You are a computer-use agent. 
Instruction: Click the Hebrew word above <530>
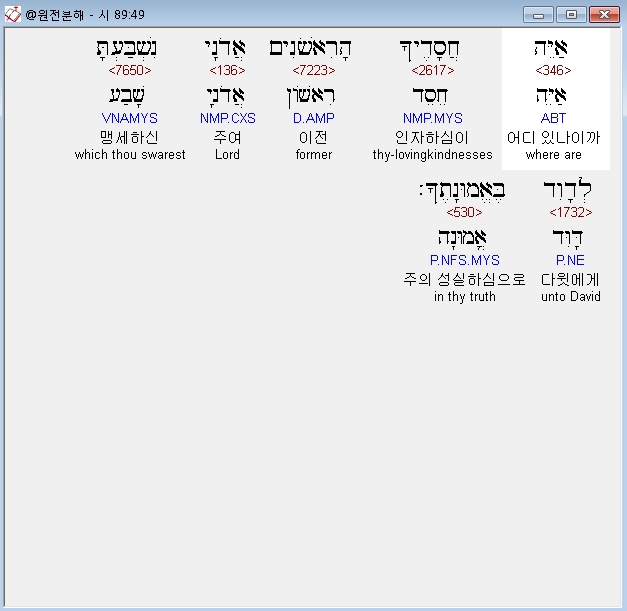[463, 192]
